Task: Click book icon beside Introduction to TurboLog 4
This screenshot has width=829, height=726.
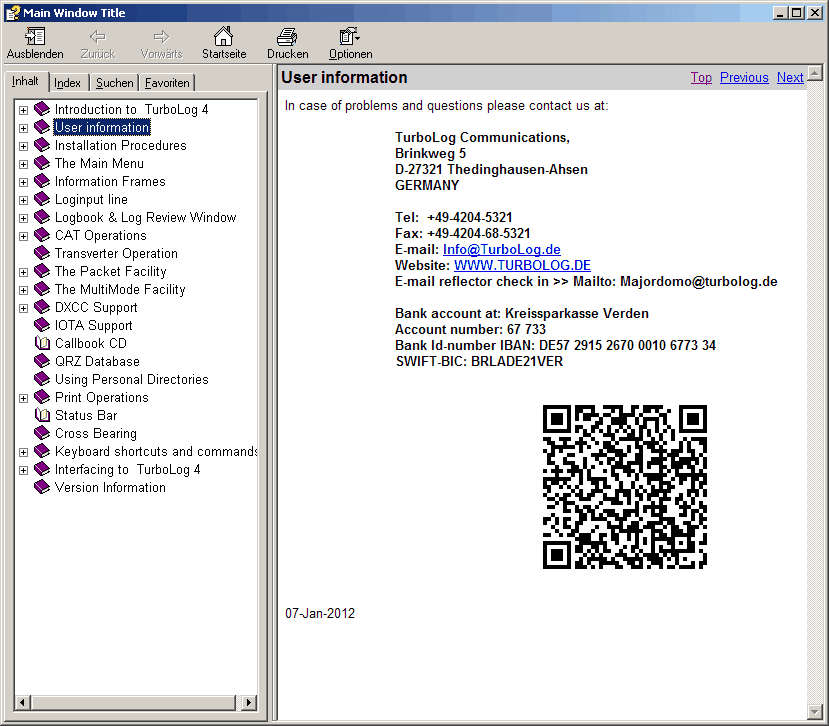Action: click(42, 109)
